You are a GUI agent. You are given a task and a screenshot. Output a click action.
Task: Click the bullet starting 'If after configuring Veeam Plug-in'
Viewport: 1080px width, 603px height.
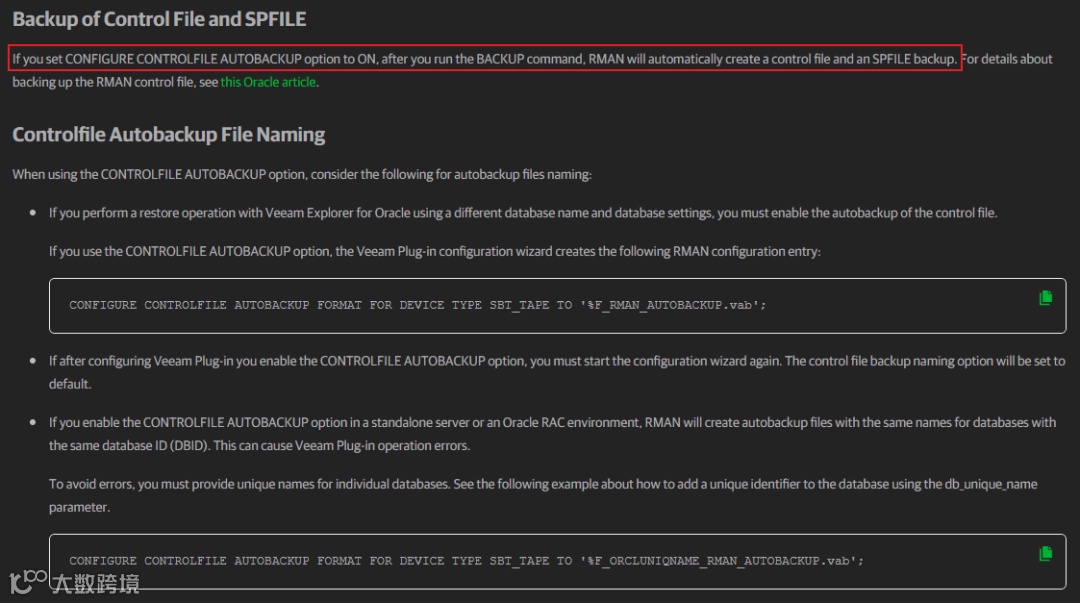(557, 372)
